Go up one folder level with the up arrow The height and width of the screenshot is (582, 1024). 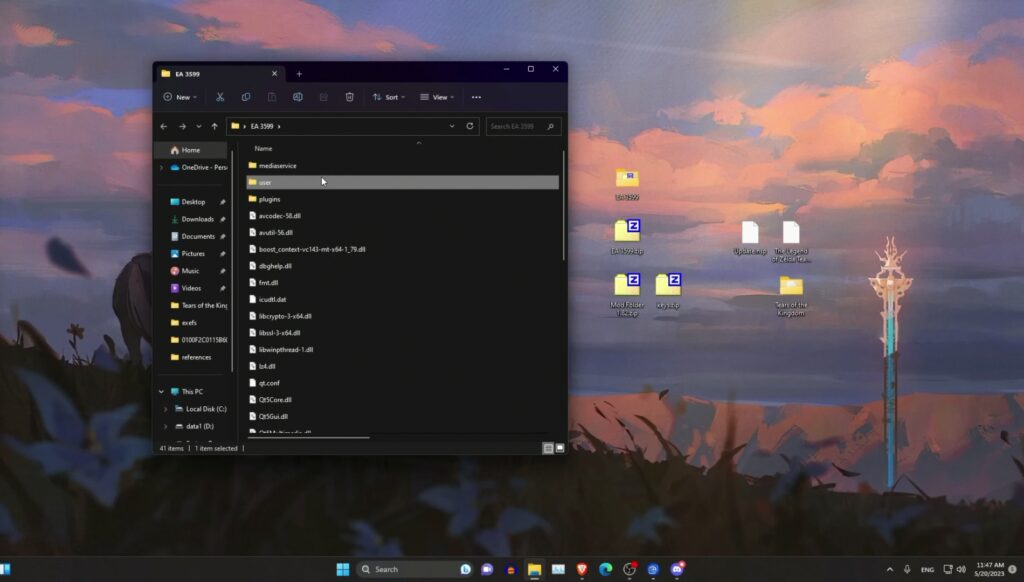214,126
